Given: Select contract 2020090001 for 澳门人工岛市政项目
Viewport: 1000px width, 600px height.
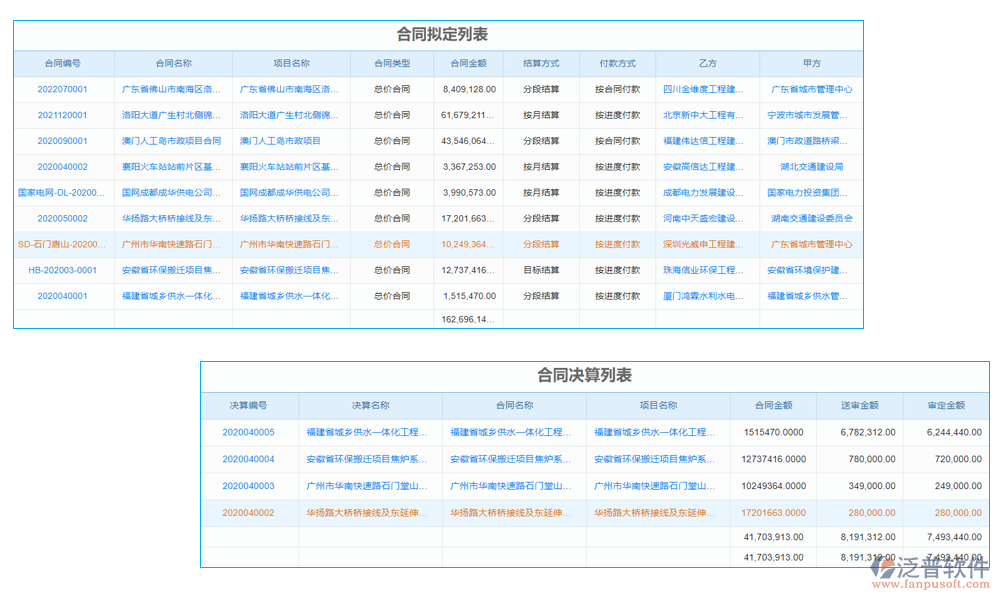Looking at the screenshot, I should click(x=63, y=141).
